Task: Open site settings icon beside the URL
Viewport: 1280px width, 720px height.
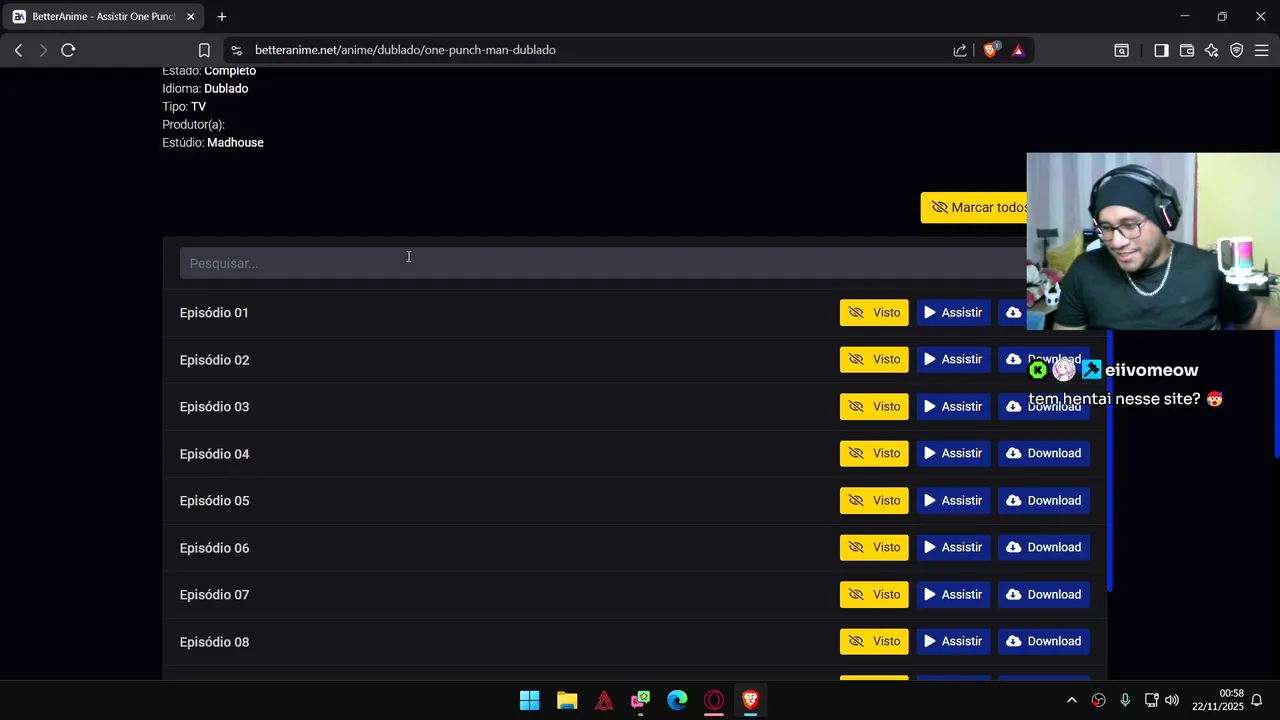Action: point(235,50)
